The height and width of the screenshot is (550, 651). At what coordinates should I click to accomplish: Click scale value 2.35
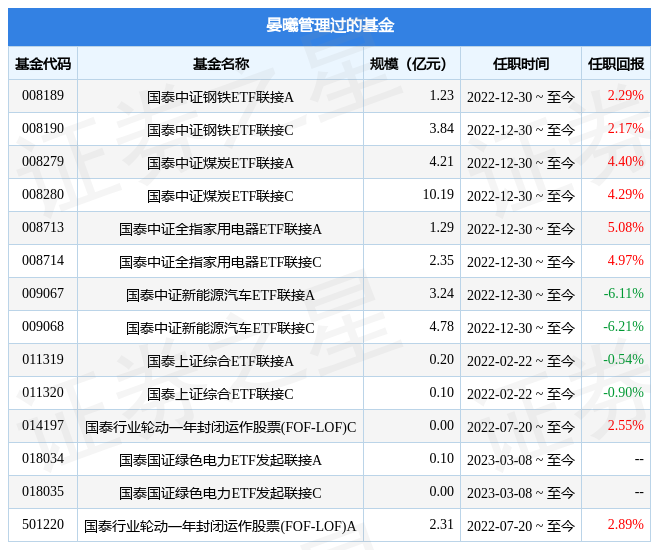[x=441, y=261]
